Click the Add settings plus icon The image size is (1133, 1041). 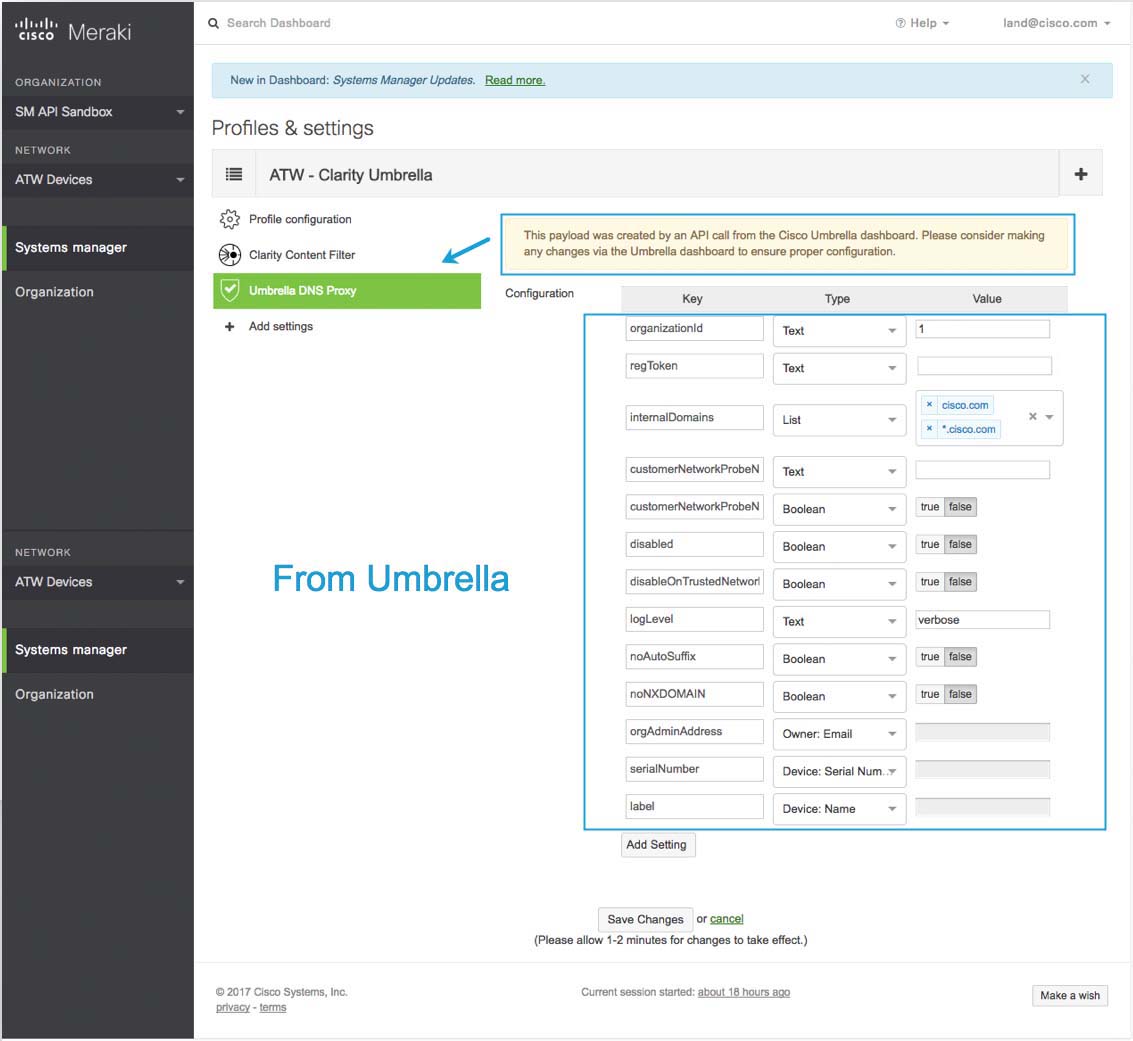point(230,327)
